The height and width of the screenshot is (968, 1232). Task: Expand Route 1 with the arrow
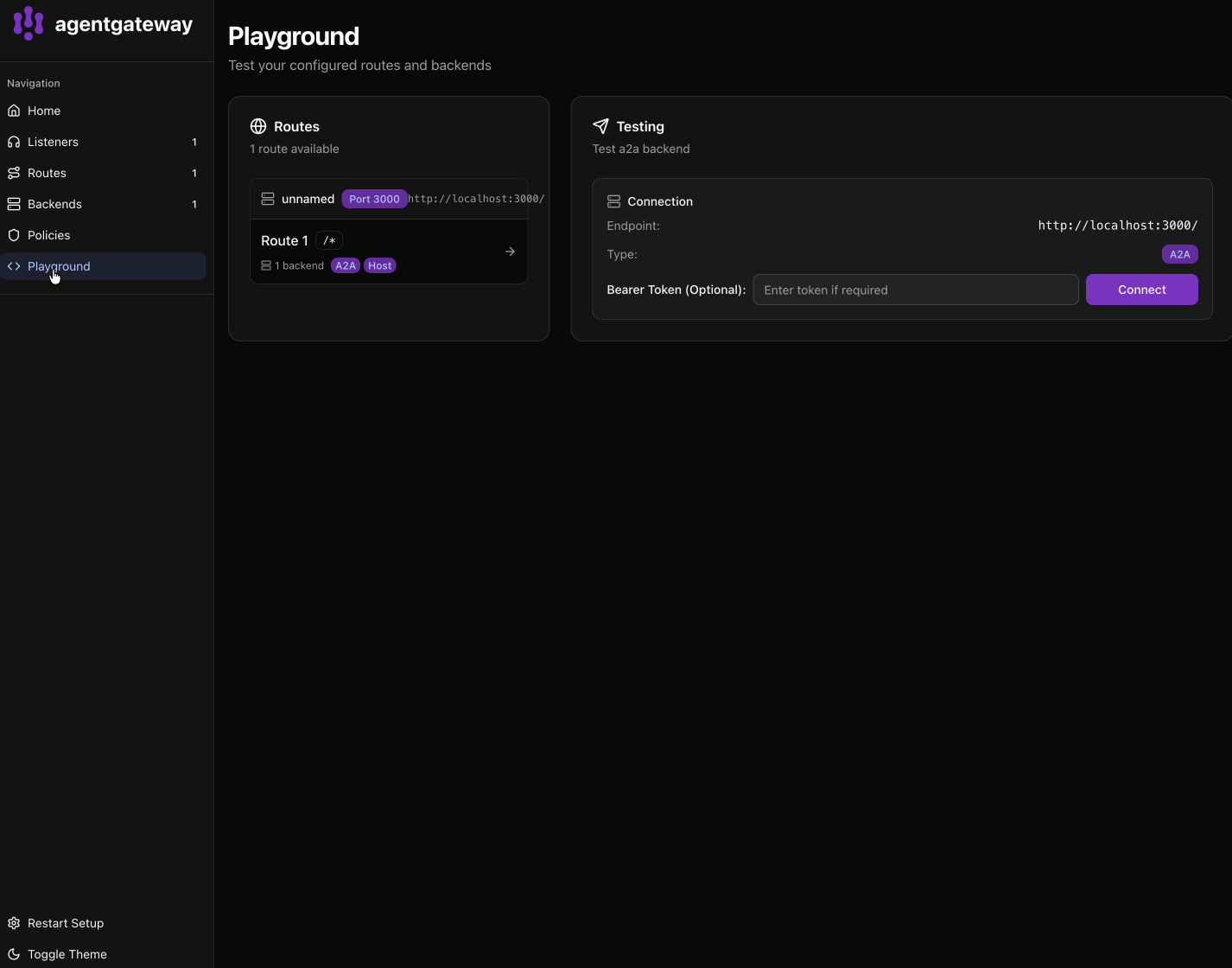click(510, 252)
